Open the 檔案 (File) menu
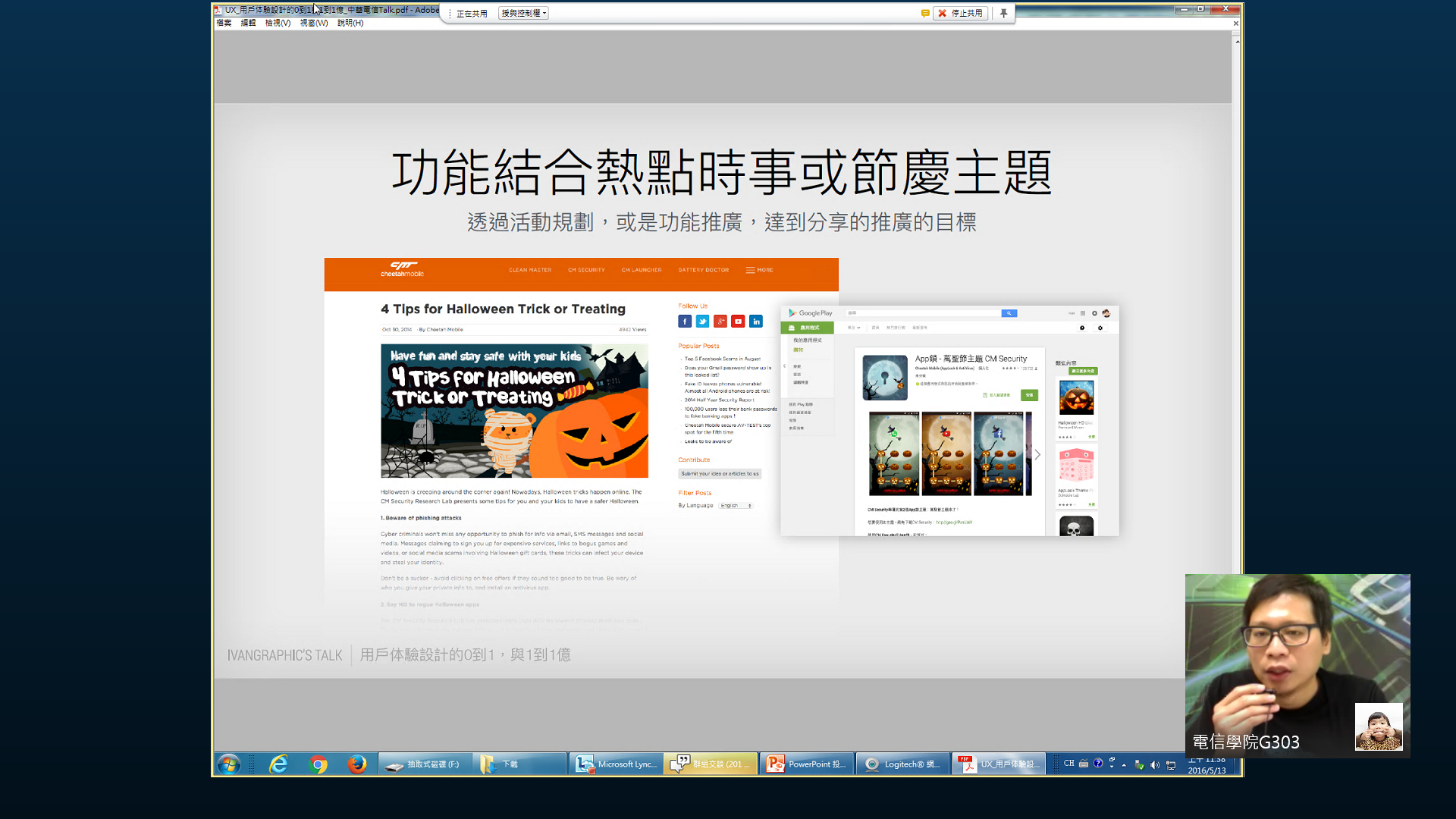This screenshot has height=819, width=1456. pyautogui.click(x=224, y=23)
